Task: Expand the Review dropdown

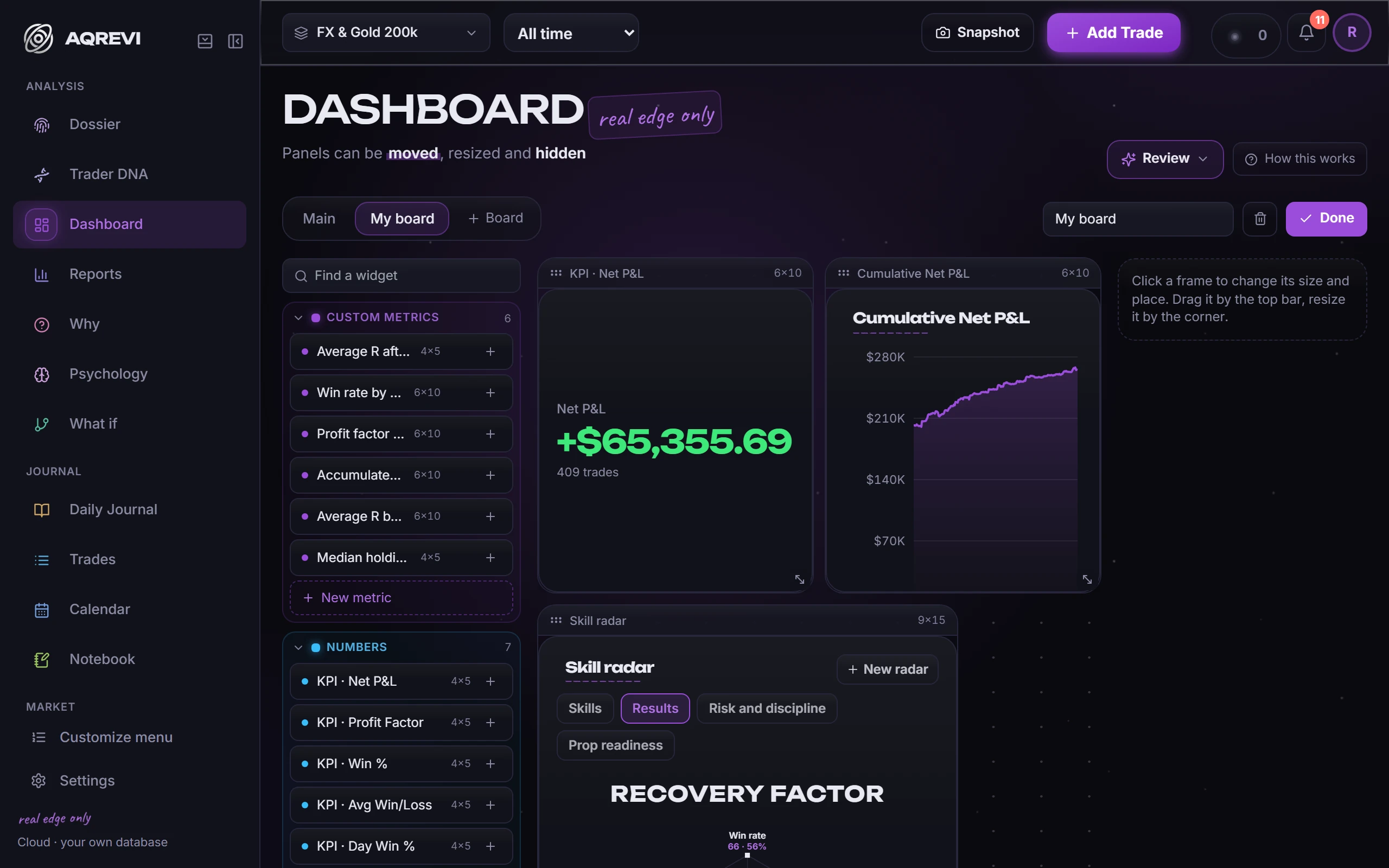Action: (1164, 159)
